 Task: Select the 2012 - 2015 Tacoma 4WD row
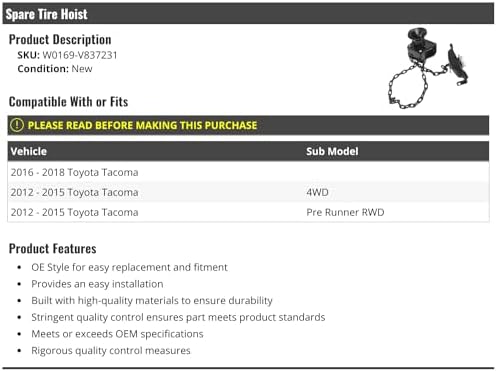tap(248, 192)
